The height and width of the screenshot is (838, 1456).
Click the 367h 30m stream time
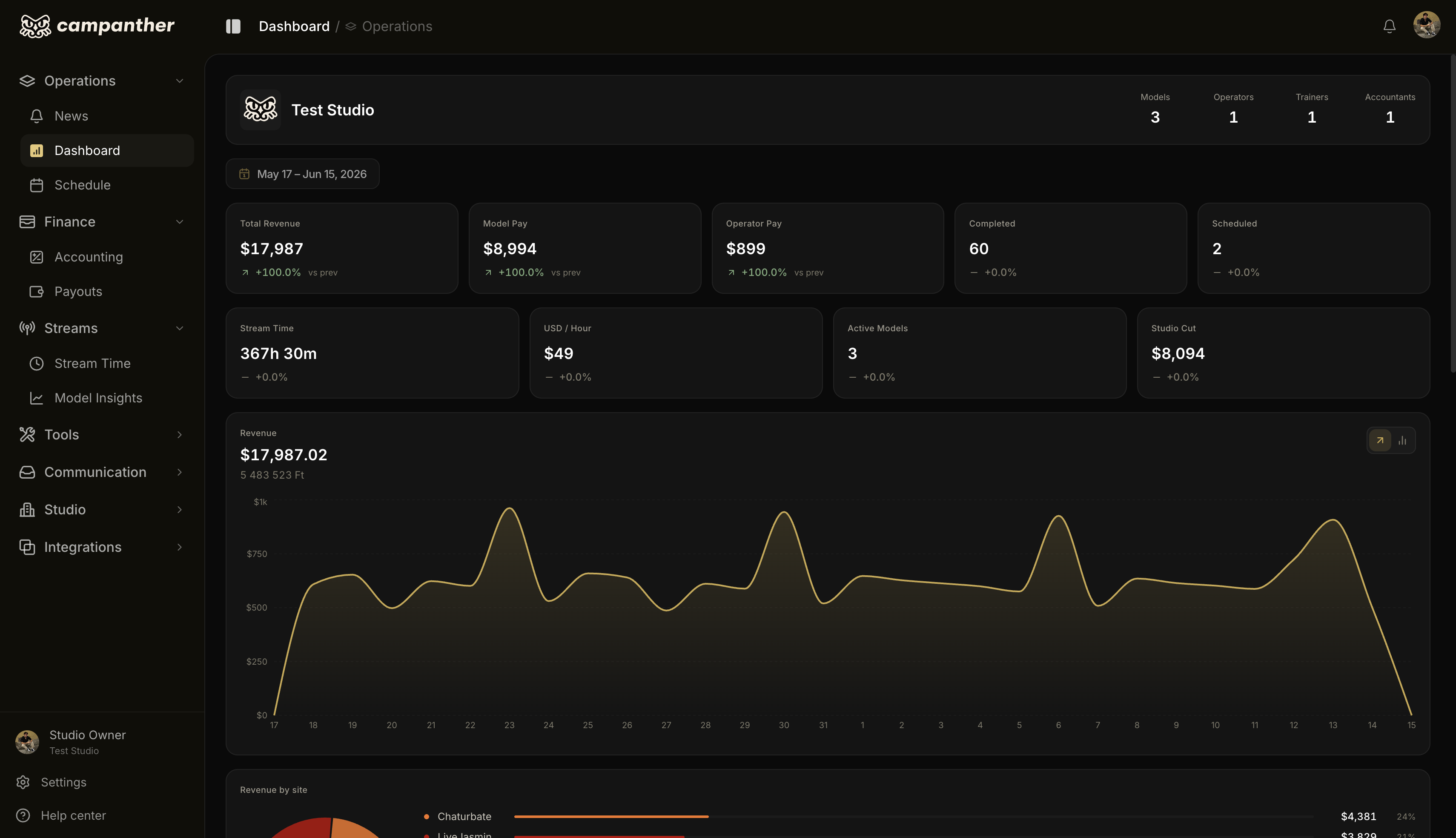pyautogui.click(x=278, y=353)
